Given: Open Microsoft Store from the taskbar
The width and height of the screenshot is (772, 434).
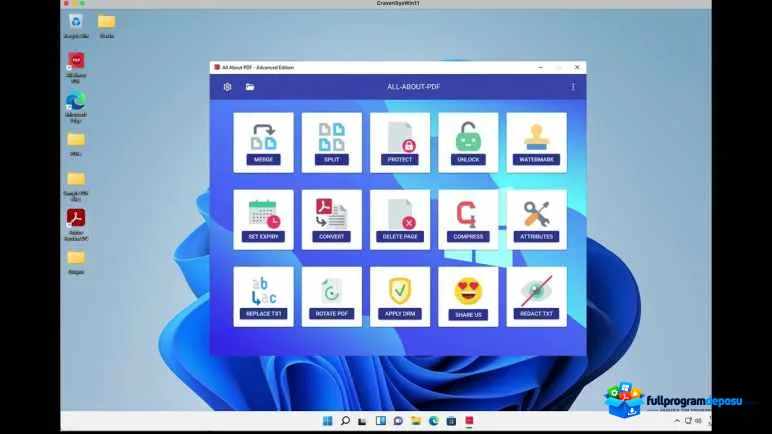Looking at the screenshot, I should click(x=451, y=421).
